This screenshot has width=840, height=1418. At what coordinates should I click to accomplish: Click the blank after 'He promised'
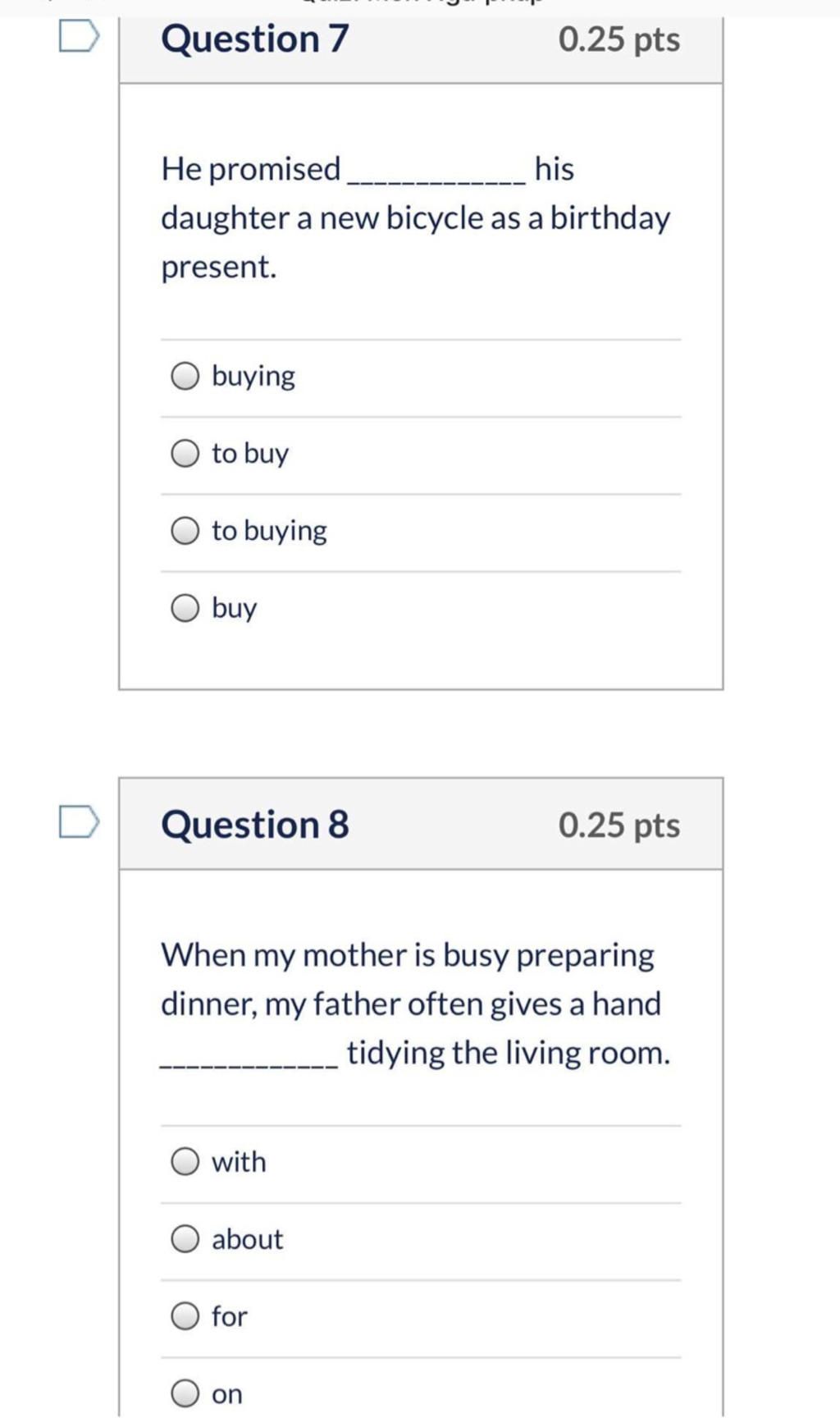pos(437,174)
